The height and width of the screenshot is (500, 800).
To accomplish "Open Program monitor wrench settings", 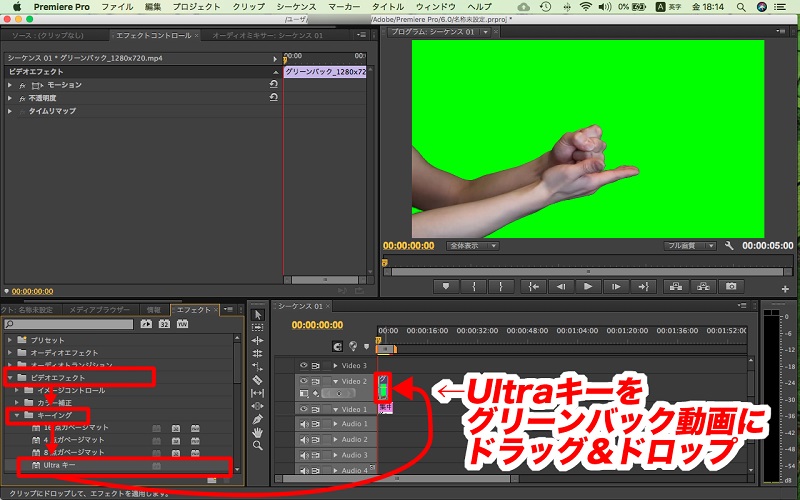I will pyautogui.click(x=729, y=246).
